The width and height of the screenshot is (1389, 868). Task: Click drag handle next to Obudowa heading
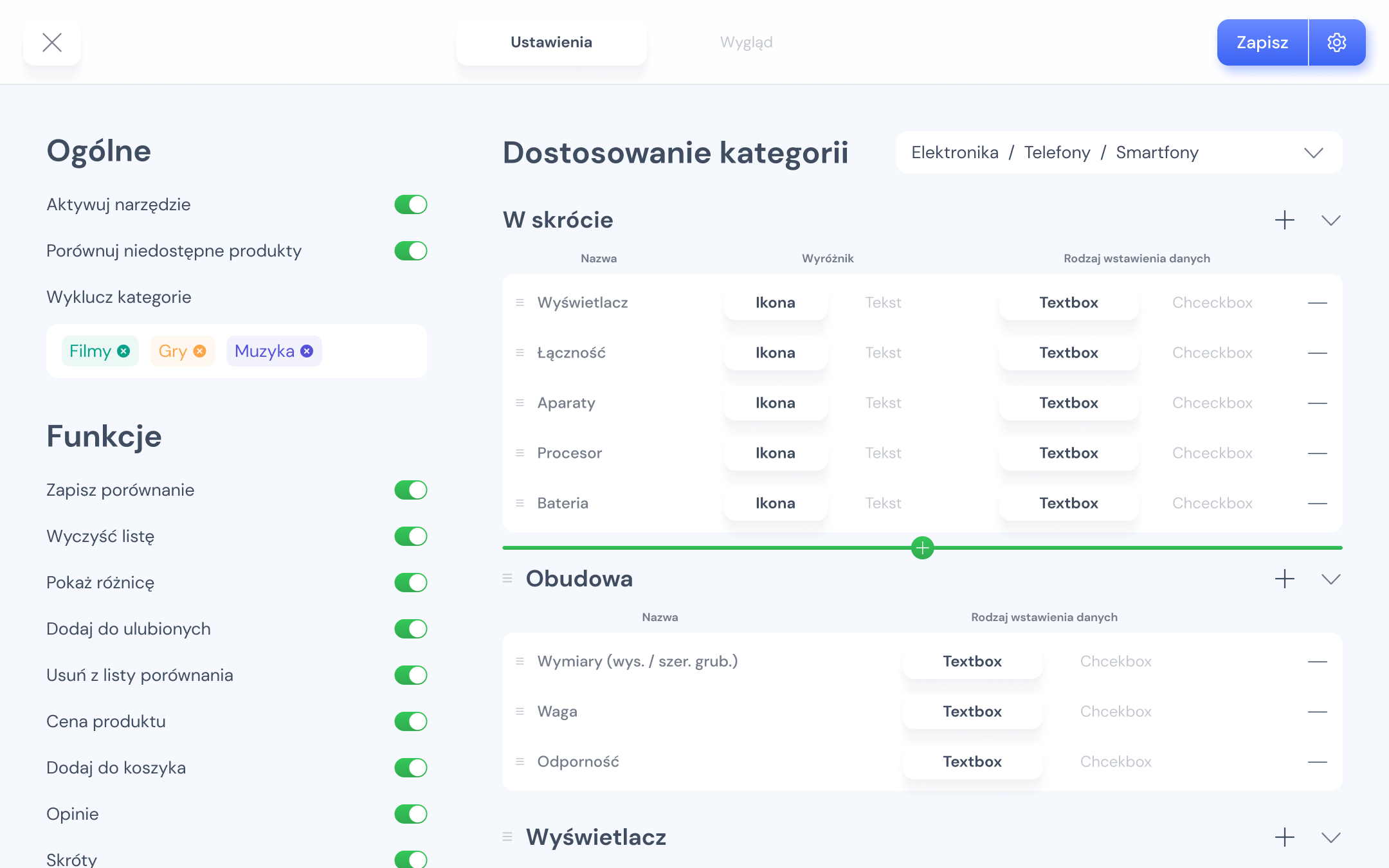coord(507,579)
